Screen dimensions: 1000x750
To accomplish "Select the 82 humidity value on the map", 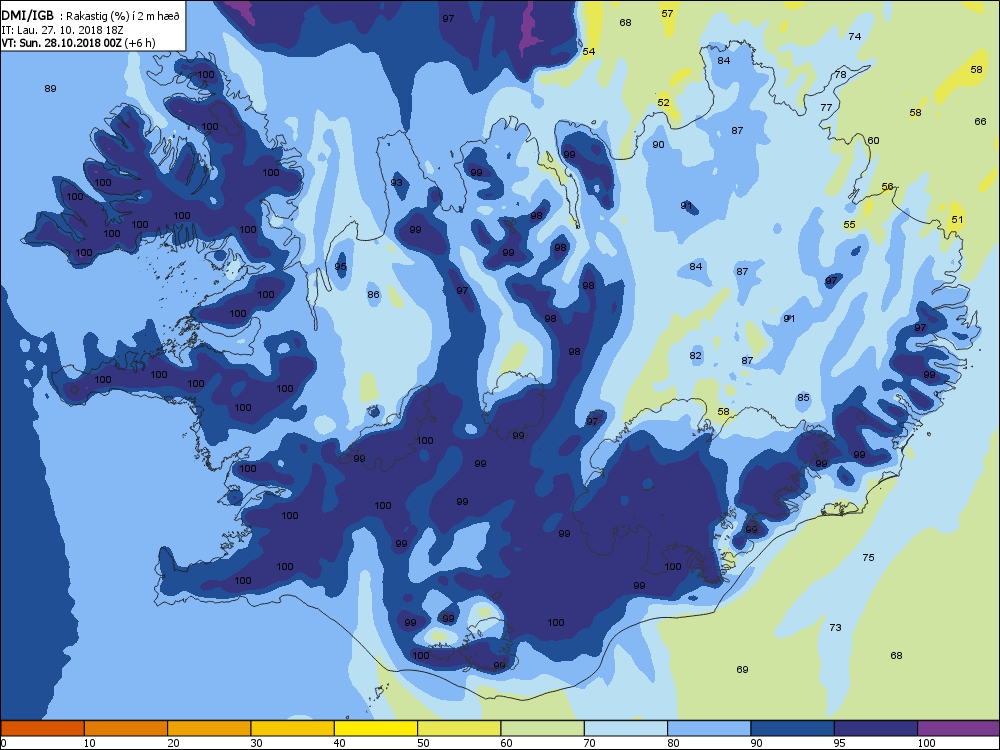I will (x=696, y=356).
